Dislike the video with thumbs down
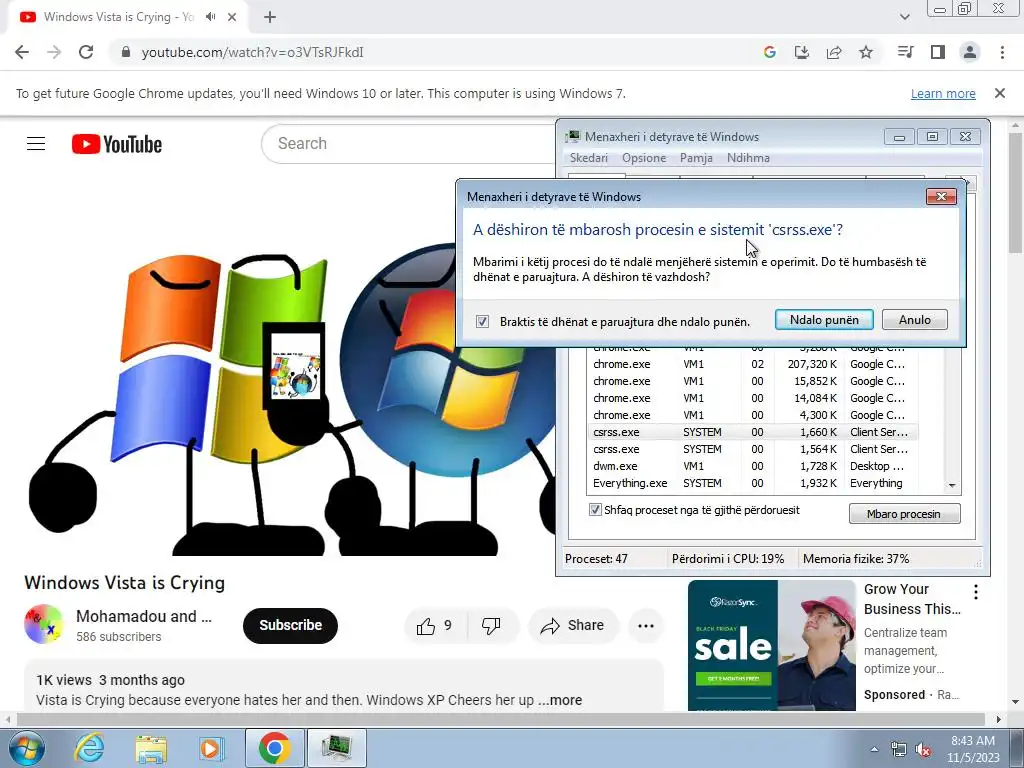This screenshot has width=1024, height=768. (491, 626)
